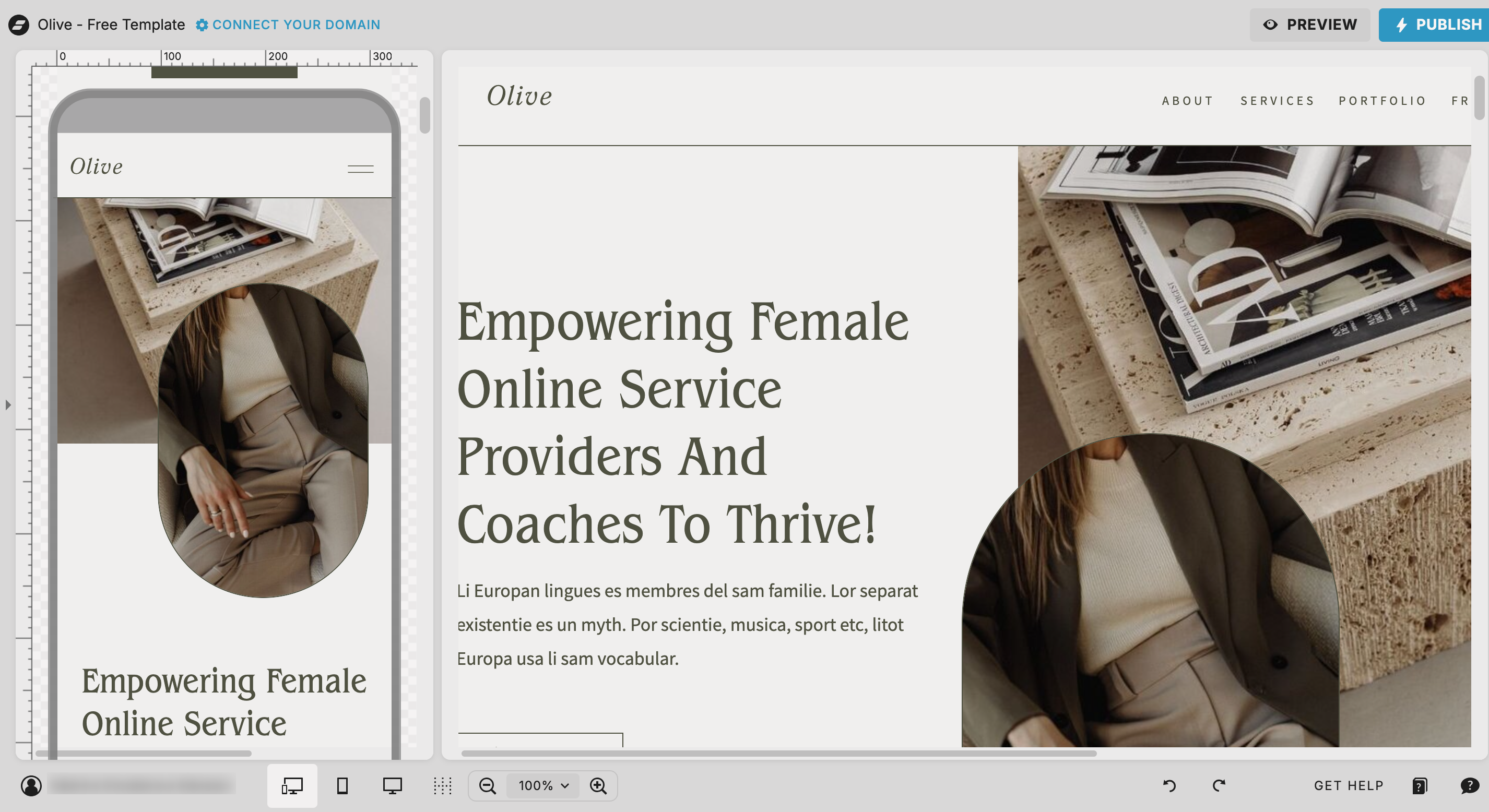This screenshot has height=812, width=1489.
Task: Click SERVICES in desktop navigation
Action: pyautogui.click(x=1278, y=101)
